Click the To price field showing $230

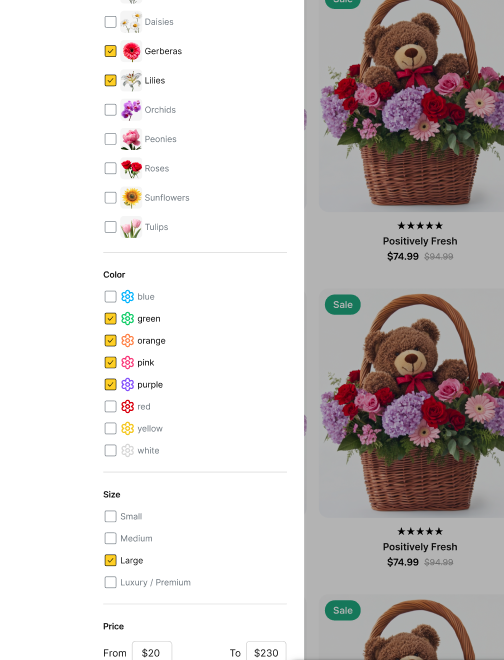[x=266, y=652]
